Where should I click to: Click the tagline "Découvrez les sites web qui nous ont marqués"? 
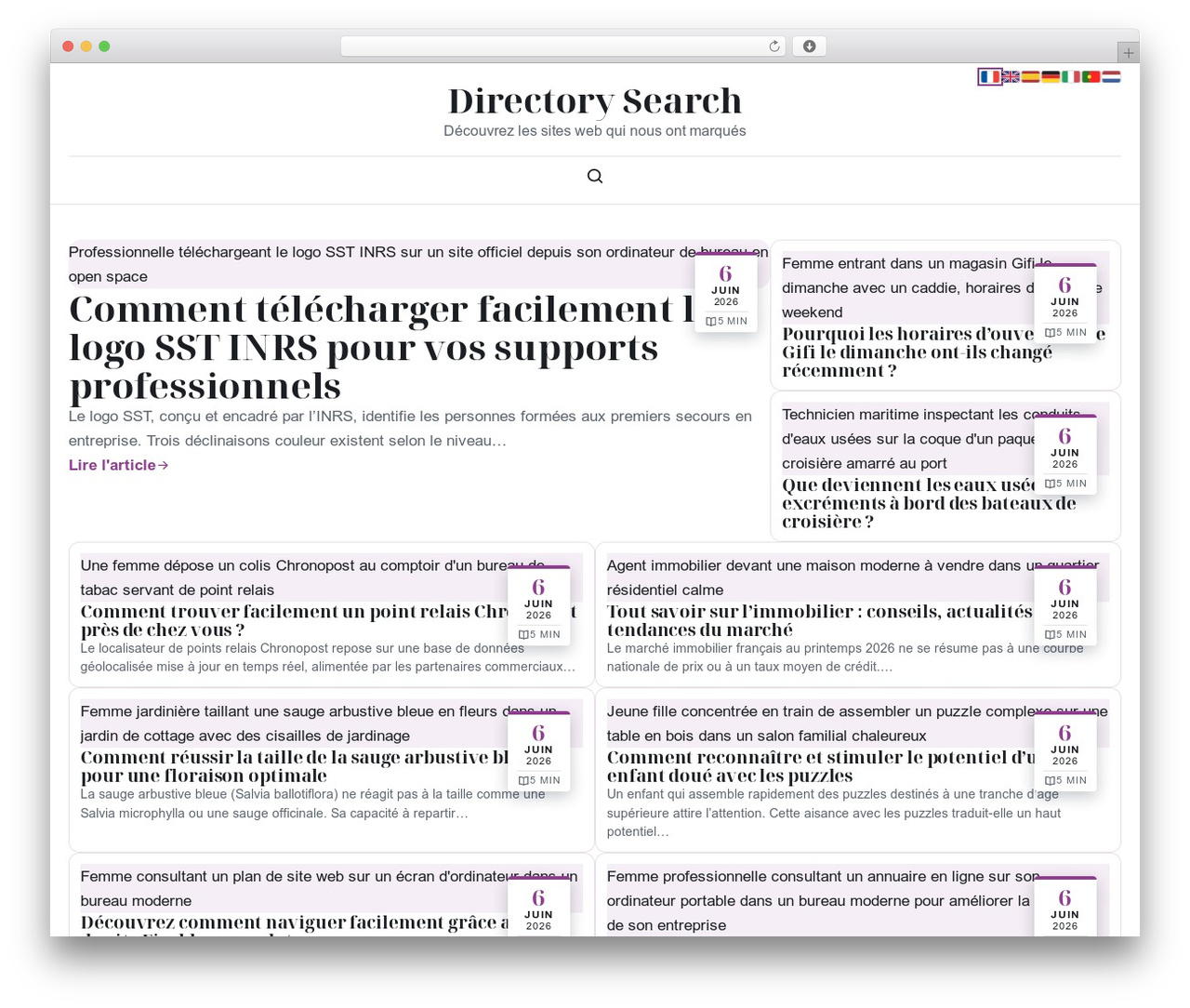(595, 131)
